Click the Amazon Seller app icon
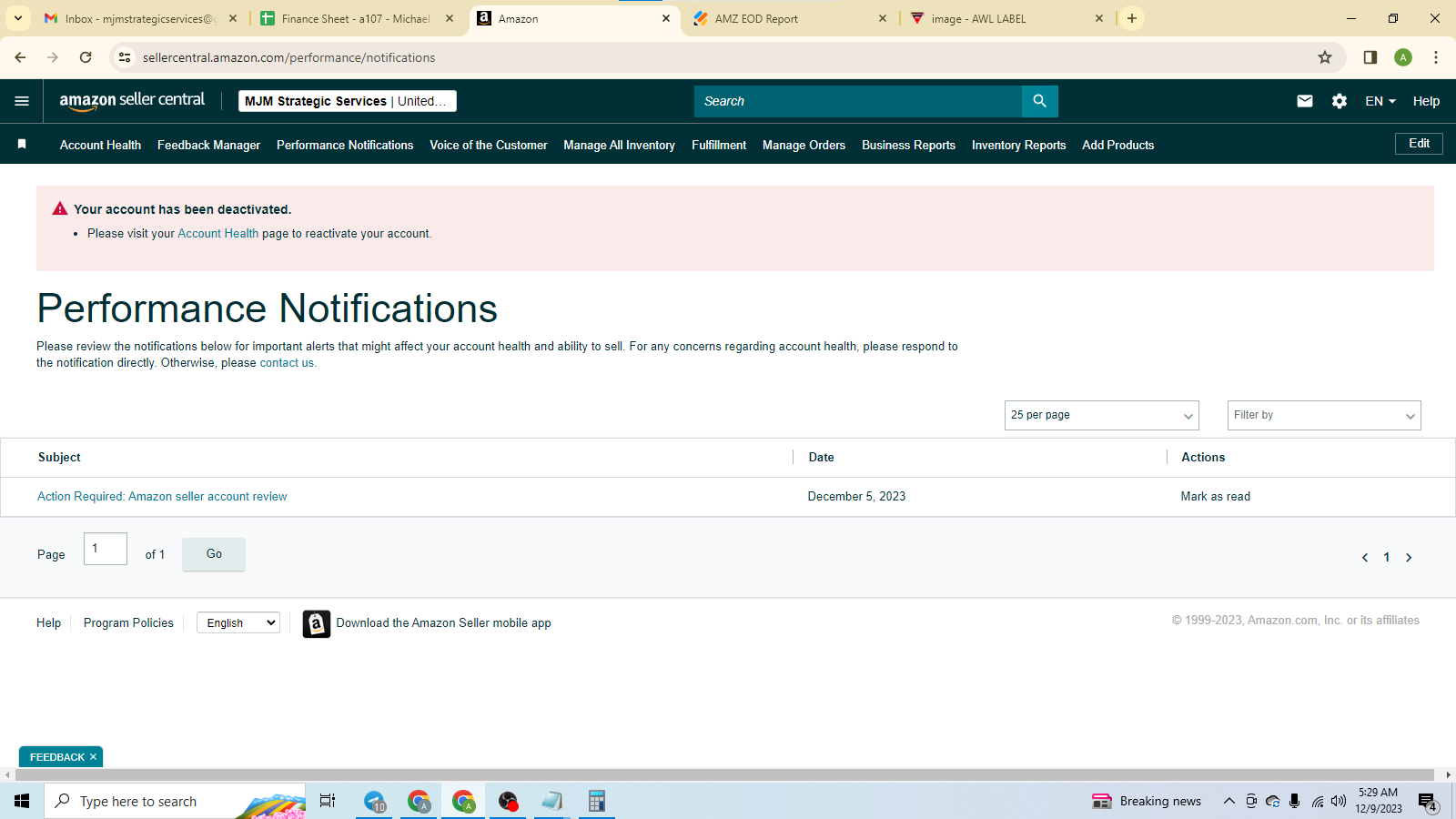 316,623
